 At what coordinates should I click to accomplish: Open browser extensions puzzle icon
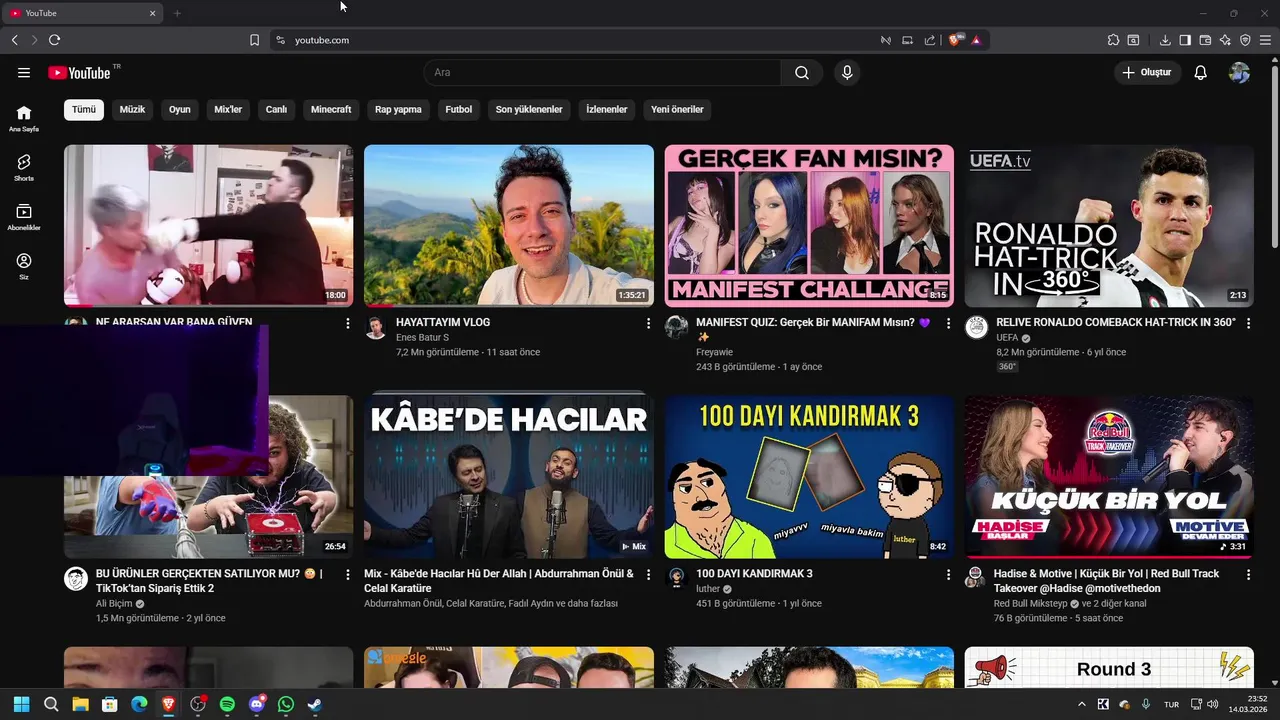pos(1113,40)
